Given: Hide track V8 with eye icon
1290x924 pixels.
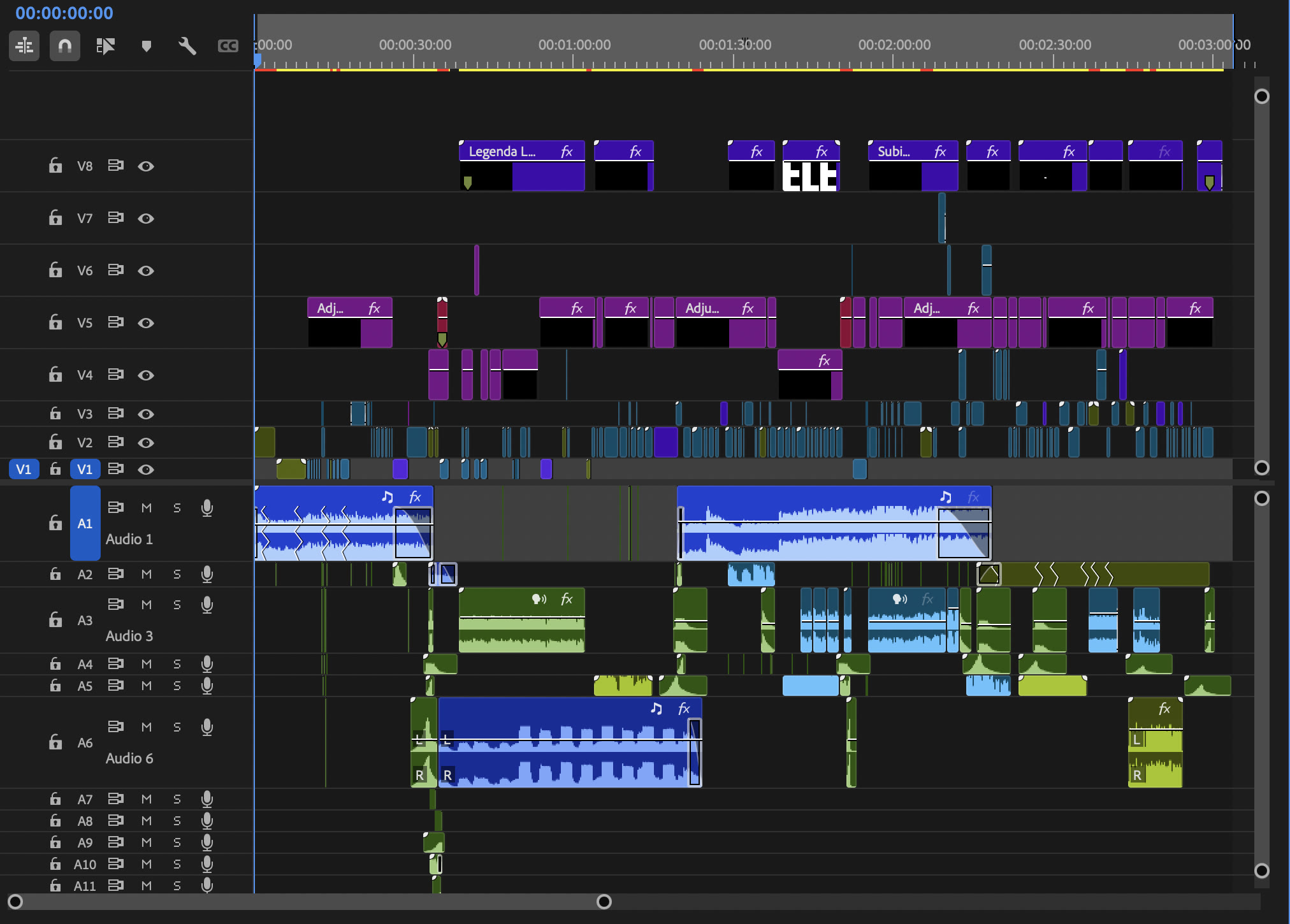Looking at the screenshot, I should tap(146, 166).
